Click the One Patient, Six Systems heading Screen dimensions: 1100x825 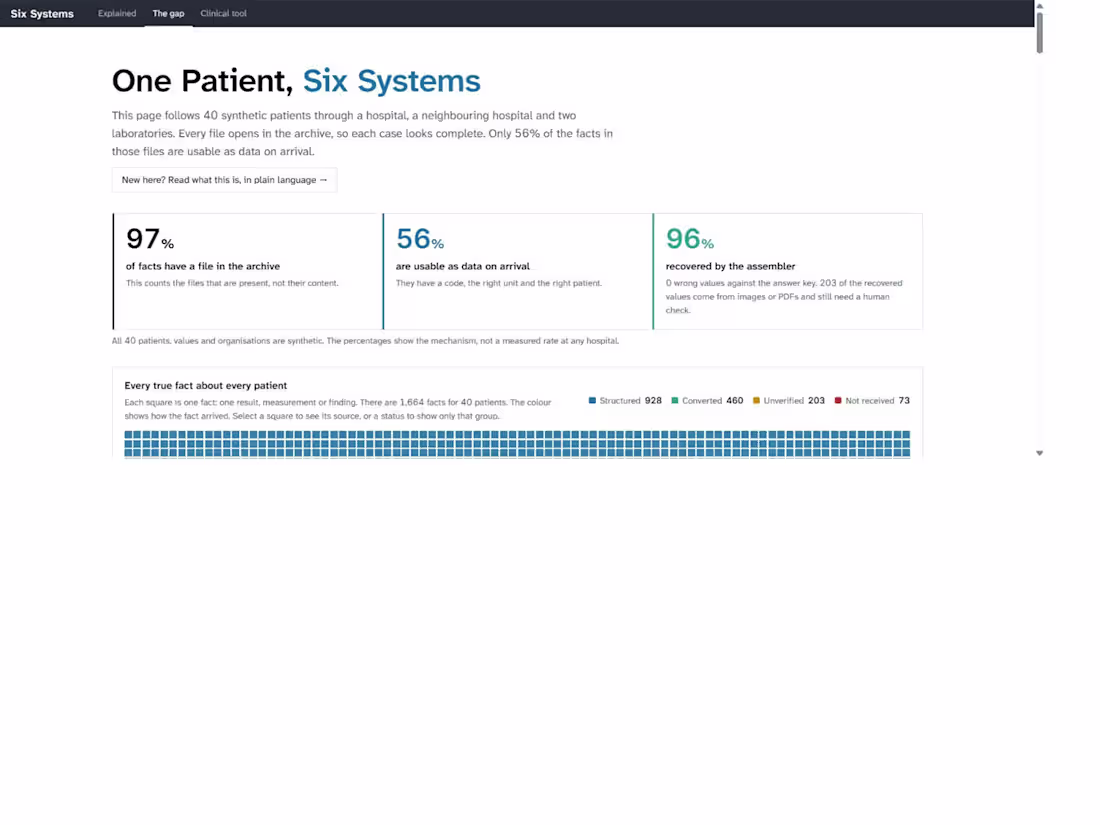[x=296, y=81]
